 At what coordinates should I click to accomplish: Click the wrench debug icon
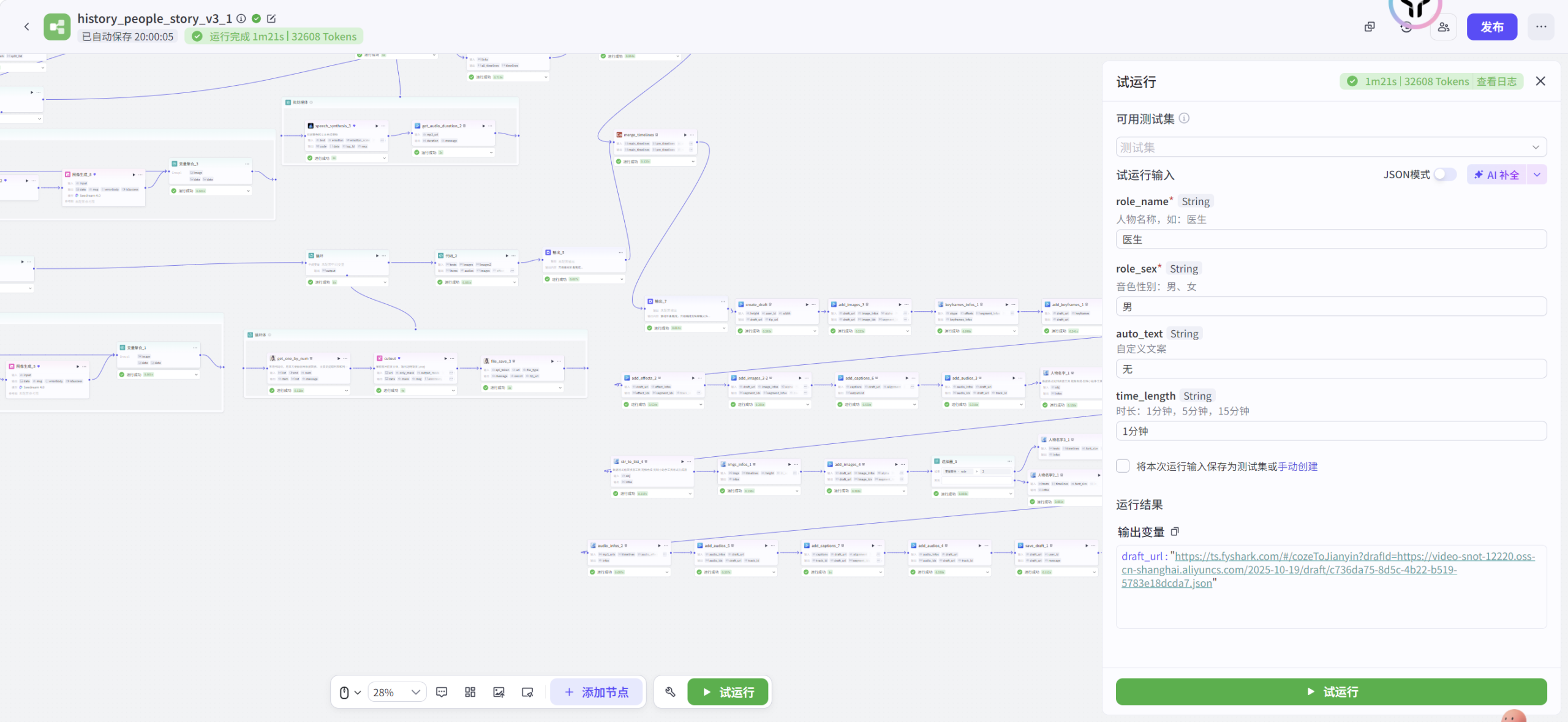pyautogui.click(x=670, y=692)
